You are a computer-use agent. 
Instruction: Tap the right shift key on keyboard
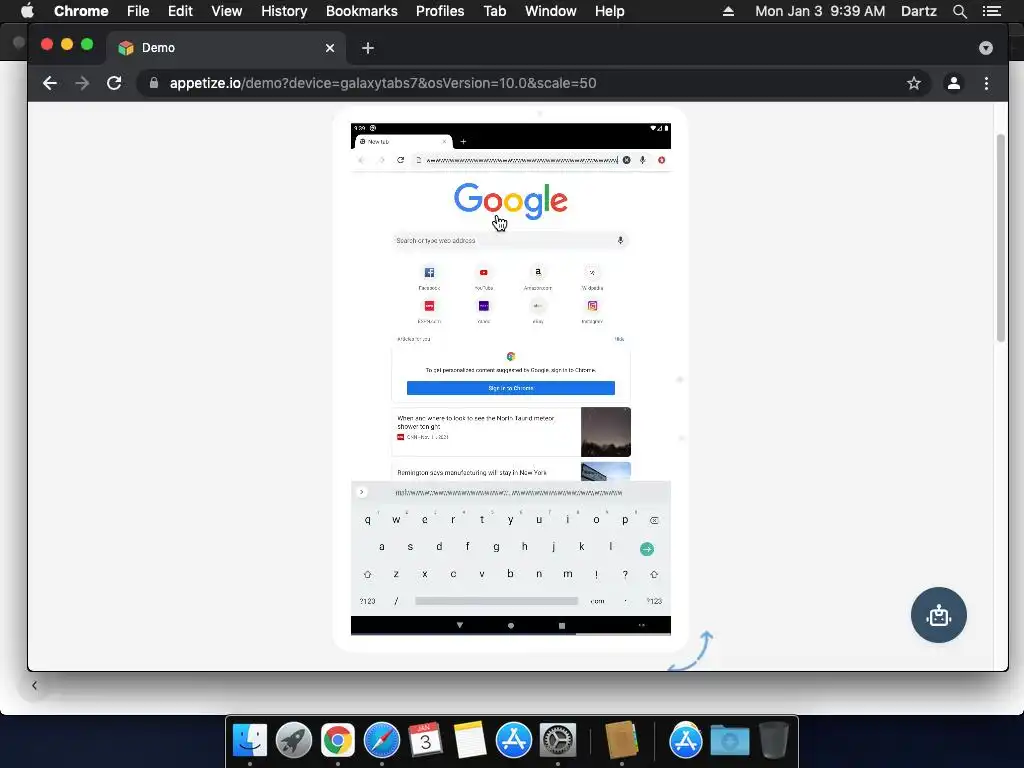654,575
